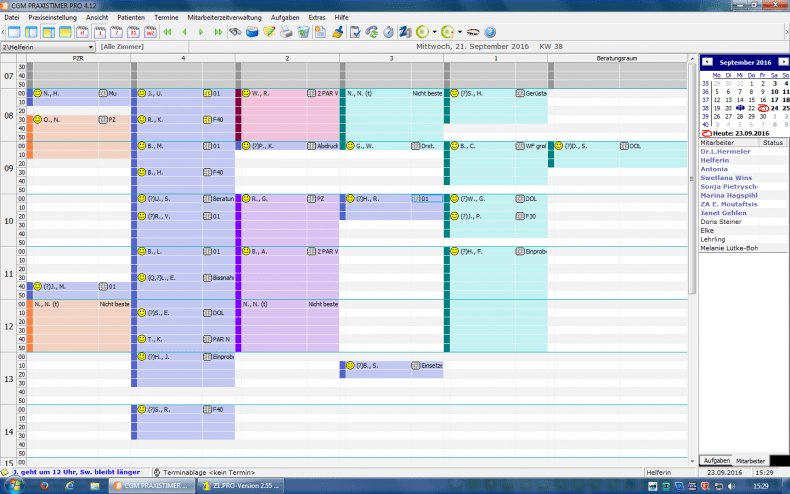Screen dimensions: 790x494
Task: Open the Datei menu
Action: (12, 17)
